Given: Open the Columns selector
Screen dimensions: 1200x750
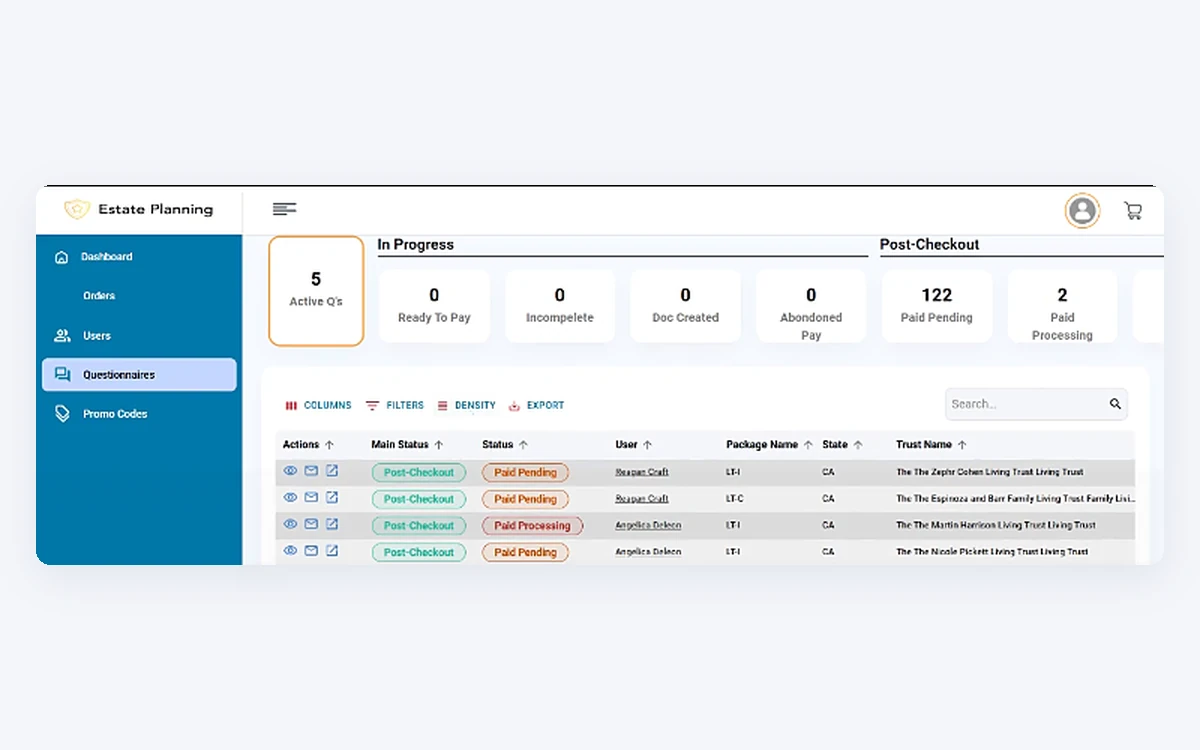Looking at the screenshot, I should pyautogui.click(x=318, y=405).
